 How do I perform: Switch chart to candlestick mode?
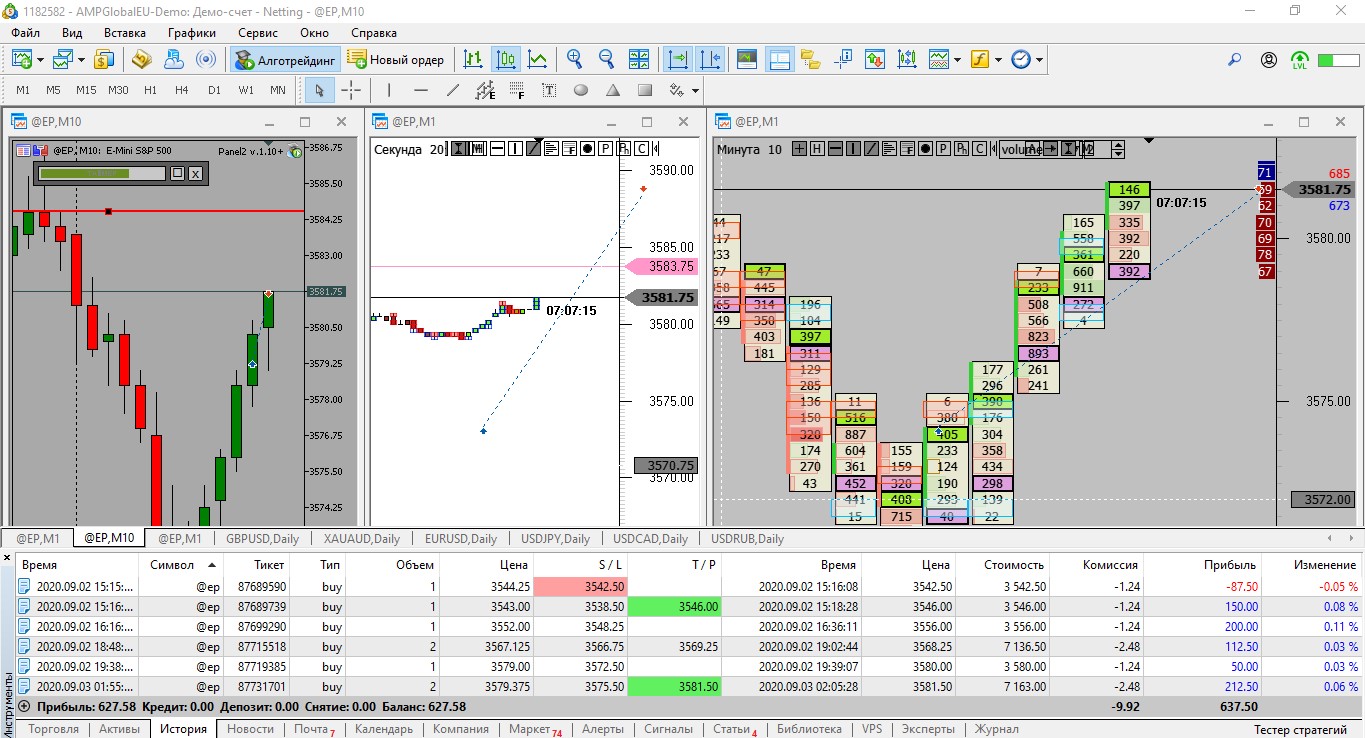pos(506,59)
